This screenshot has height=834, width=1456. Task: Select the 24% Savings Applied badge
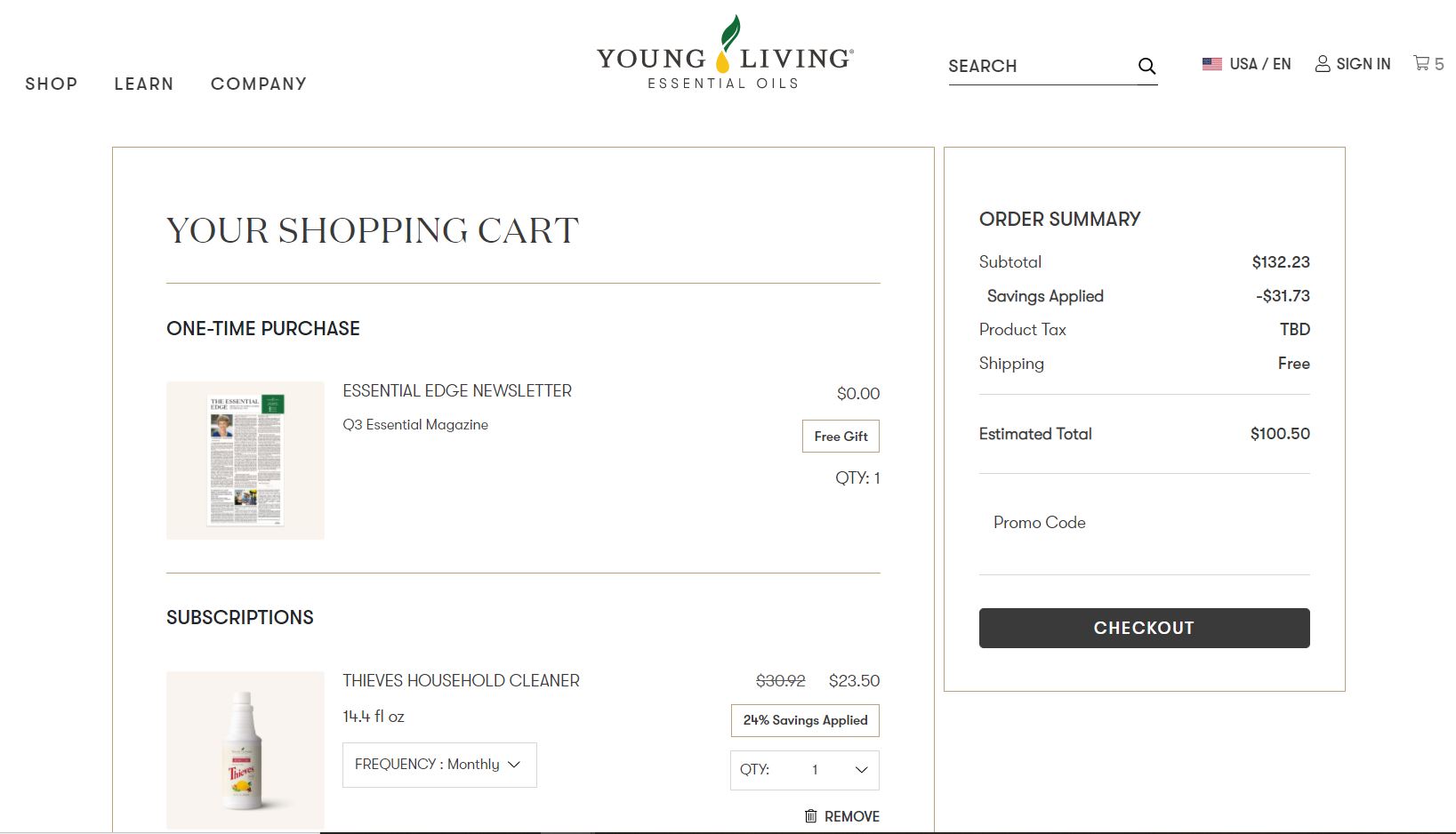804,720
